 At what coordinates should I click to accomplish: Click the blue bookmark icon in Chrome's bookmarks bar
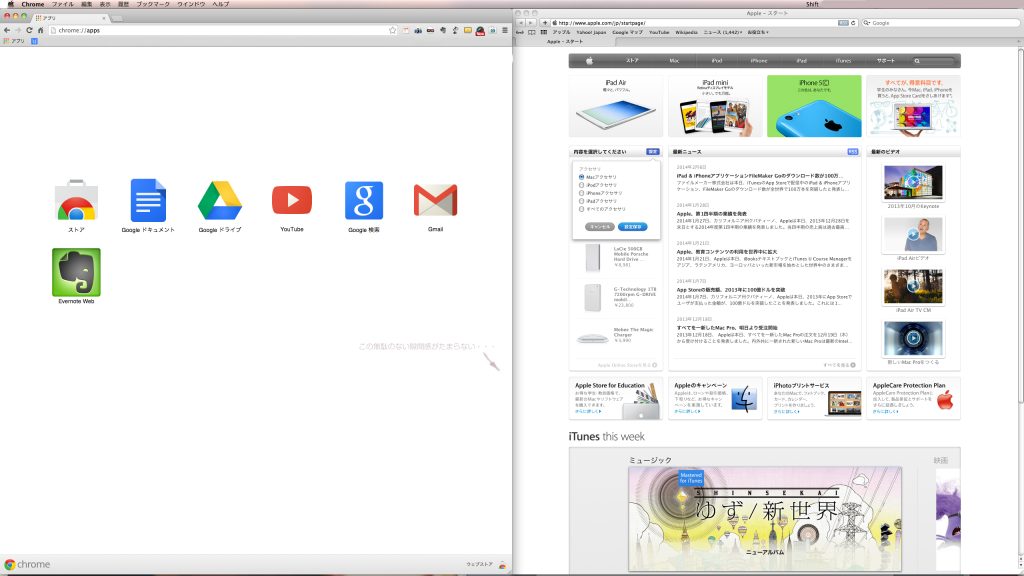pos(35,41)
